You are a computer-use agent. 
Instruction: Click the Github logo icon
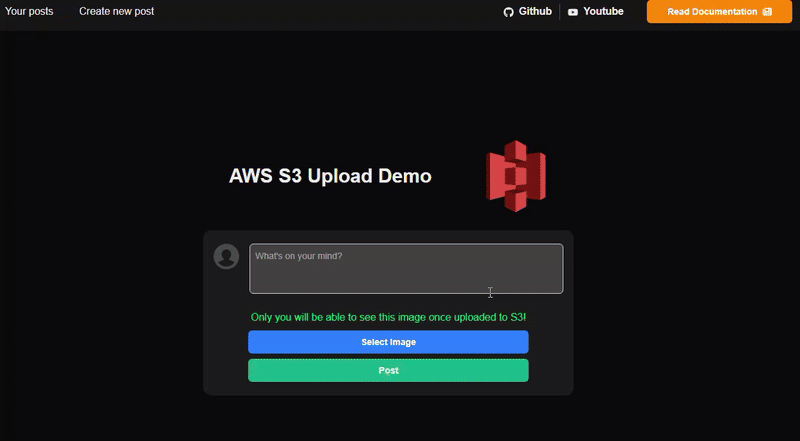[x=508, y=12]
